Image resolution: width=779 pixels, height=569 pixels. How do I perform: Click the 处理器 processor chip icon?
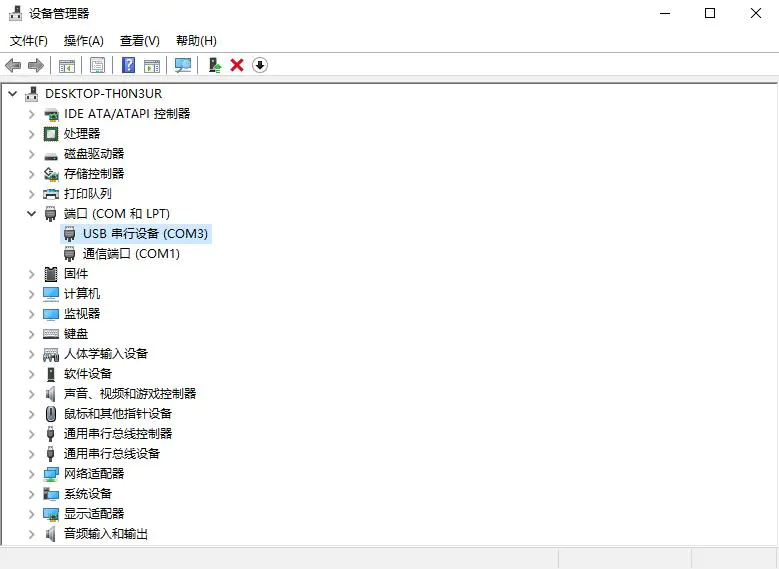(51, 134)
